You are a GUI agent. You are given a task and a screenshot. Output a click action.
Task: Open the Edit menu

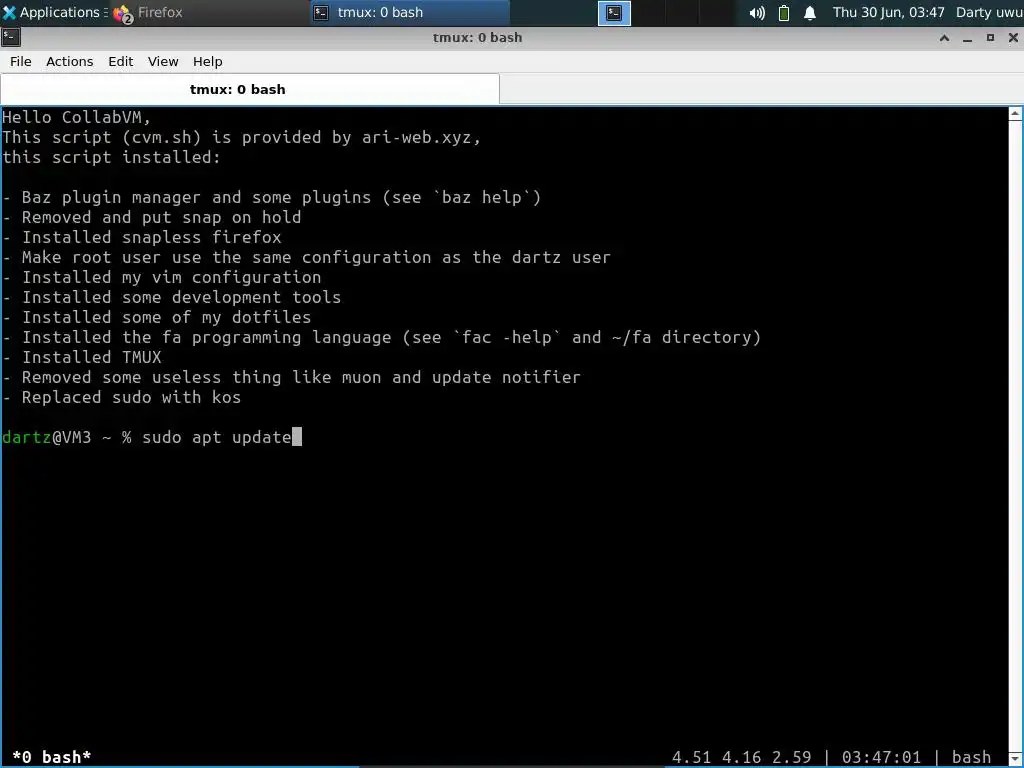[120, 61]
